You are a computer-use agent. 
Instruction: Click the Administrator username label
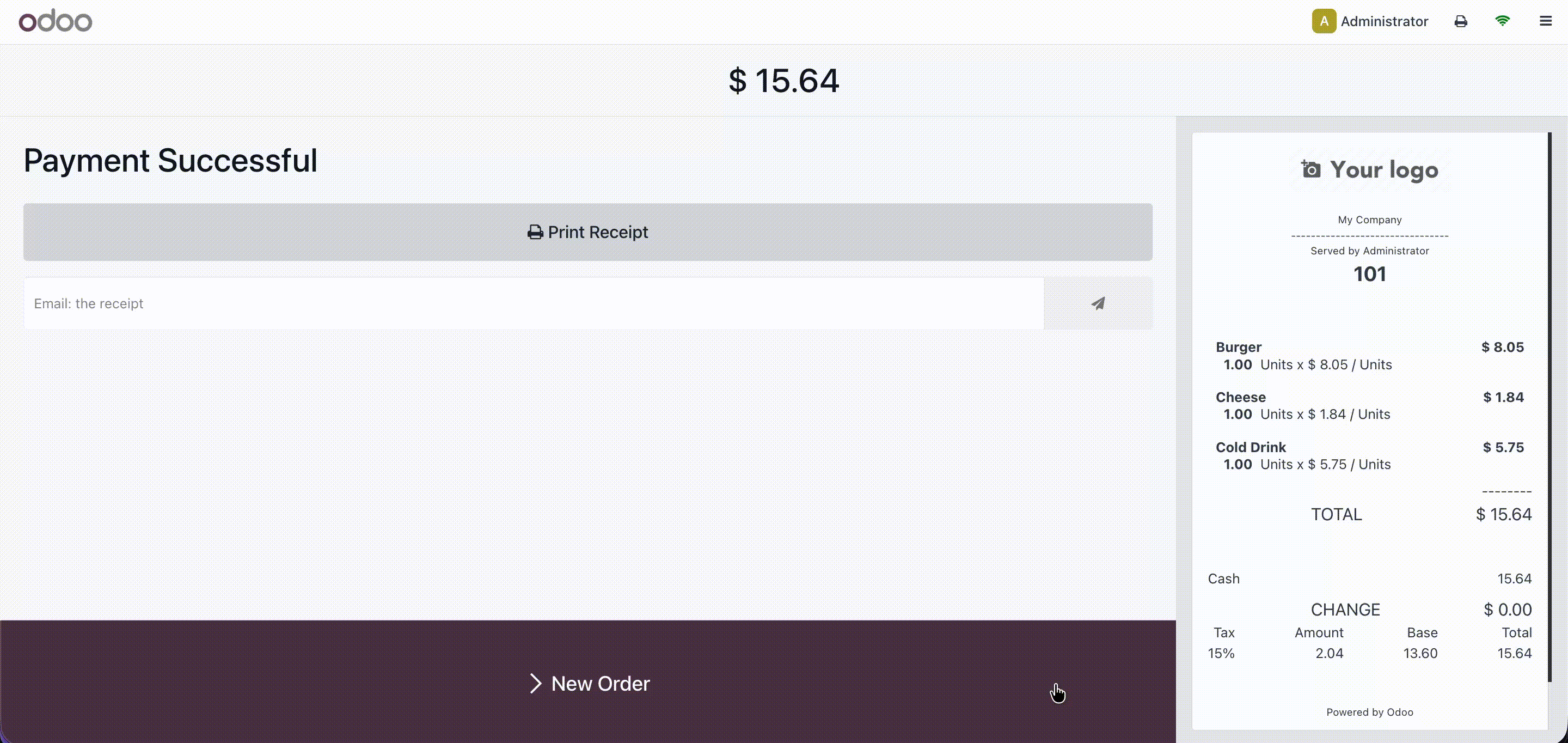coord(1383,21)
